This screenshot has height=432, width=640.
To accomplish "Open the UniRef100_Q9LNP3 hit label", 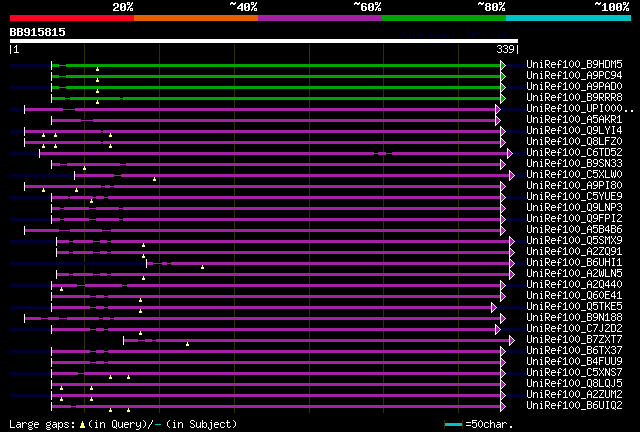I will (x=574, y=208).
